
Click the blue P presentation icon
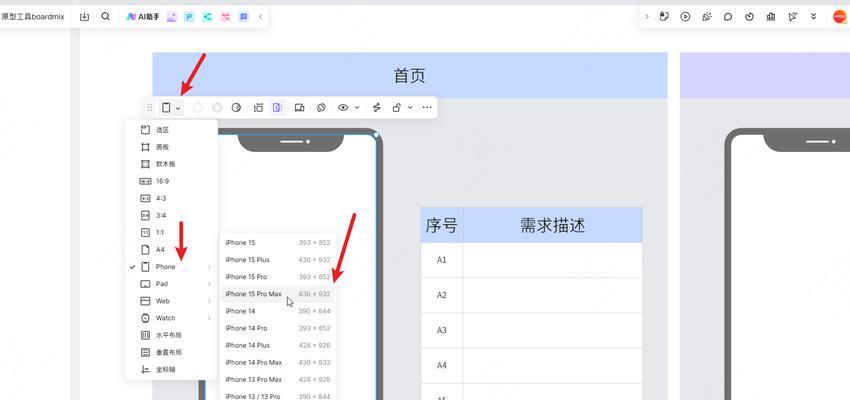click(189, 17)
